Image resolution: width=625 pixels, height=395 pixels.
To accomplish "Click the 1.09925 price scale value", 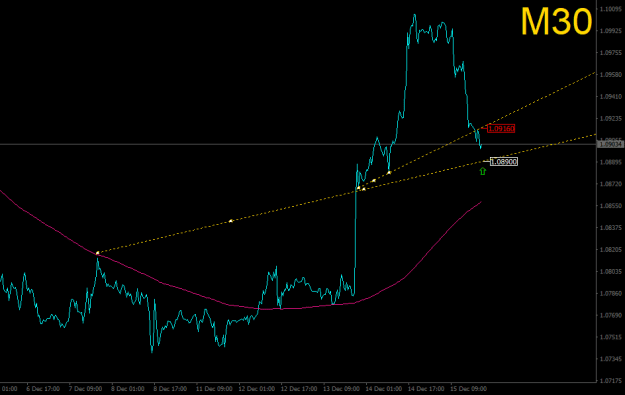I will [x=611, y=31].
